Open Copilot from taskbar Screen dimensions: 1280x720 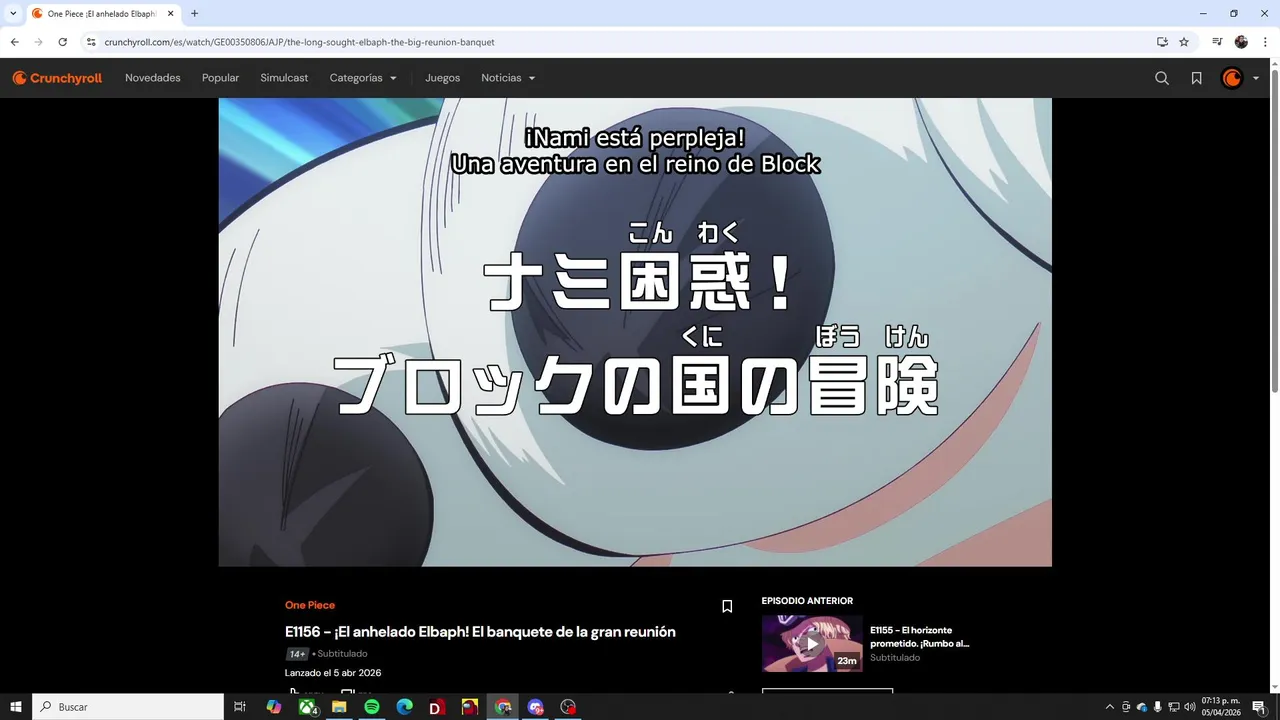click(274, 707)
